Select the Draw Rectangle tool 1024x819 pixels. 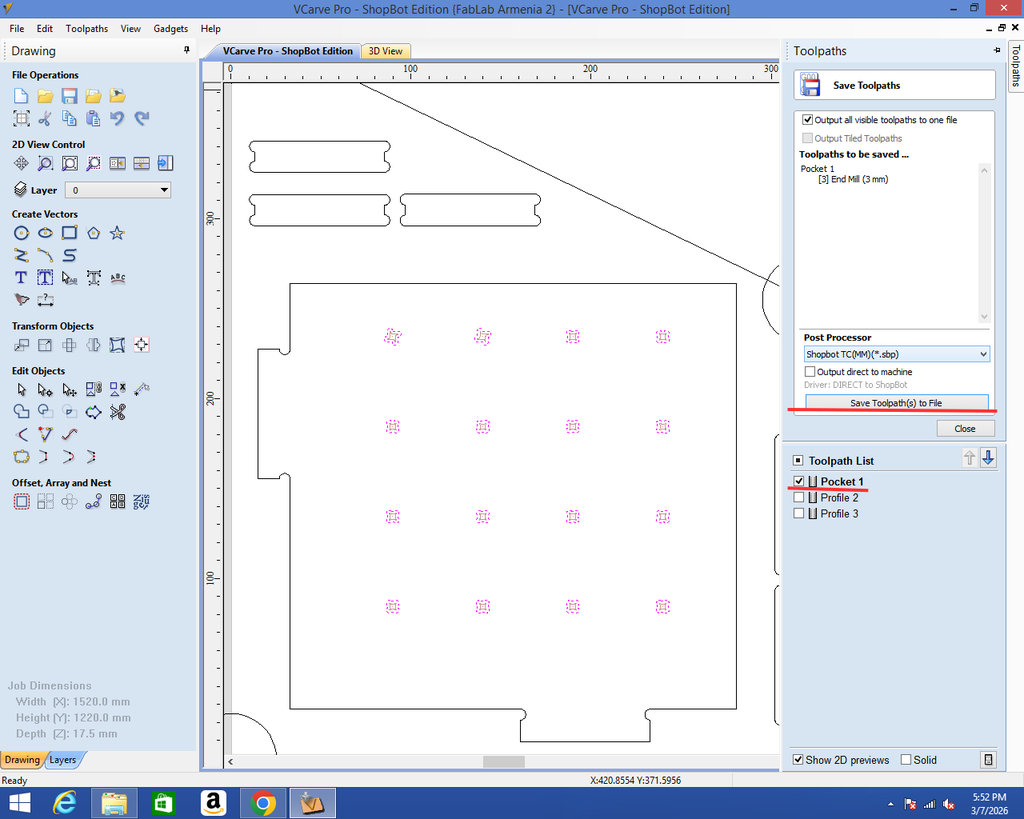(69, 233)
